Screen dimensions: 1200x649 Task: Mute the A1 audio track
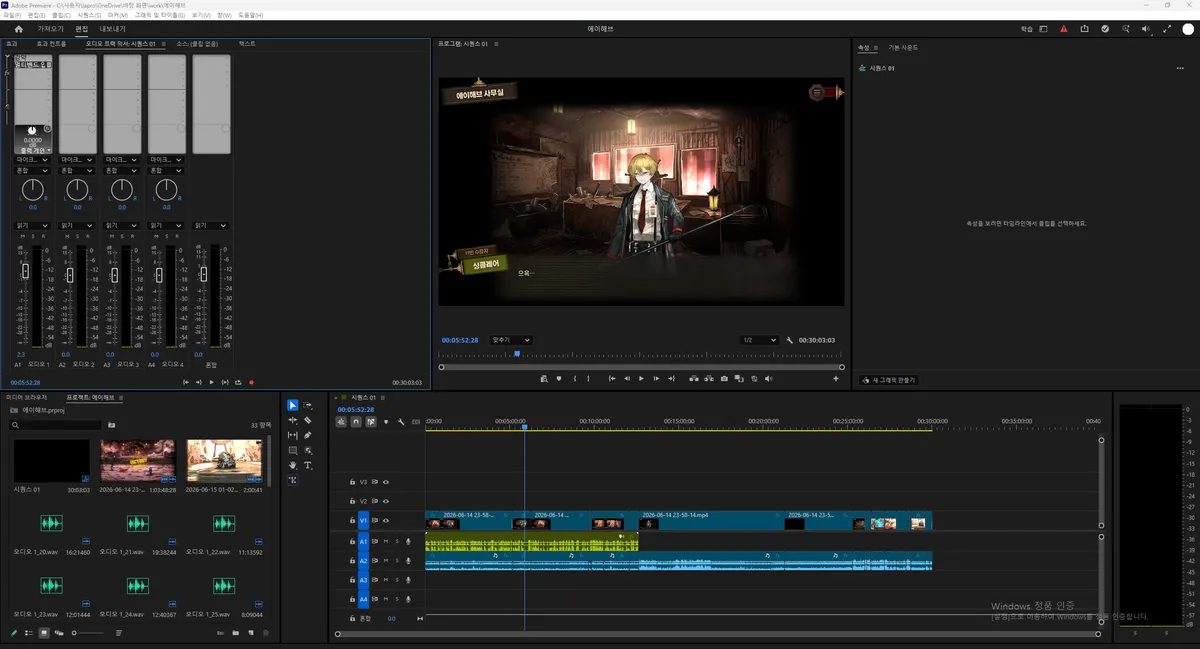tap(386, 541)
